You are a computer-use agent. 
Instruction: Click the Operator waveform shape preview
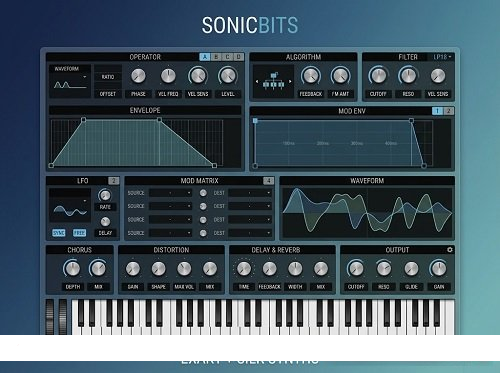(x=70, y=85)
